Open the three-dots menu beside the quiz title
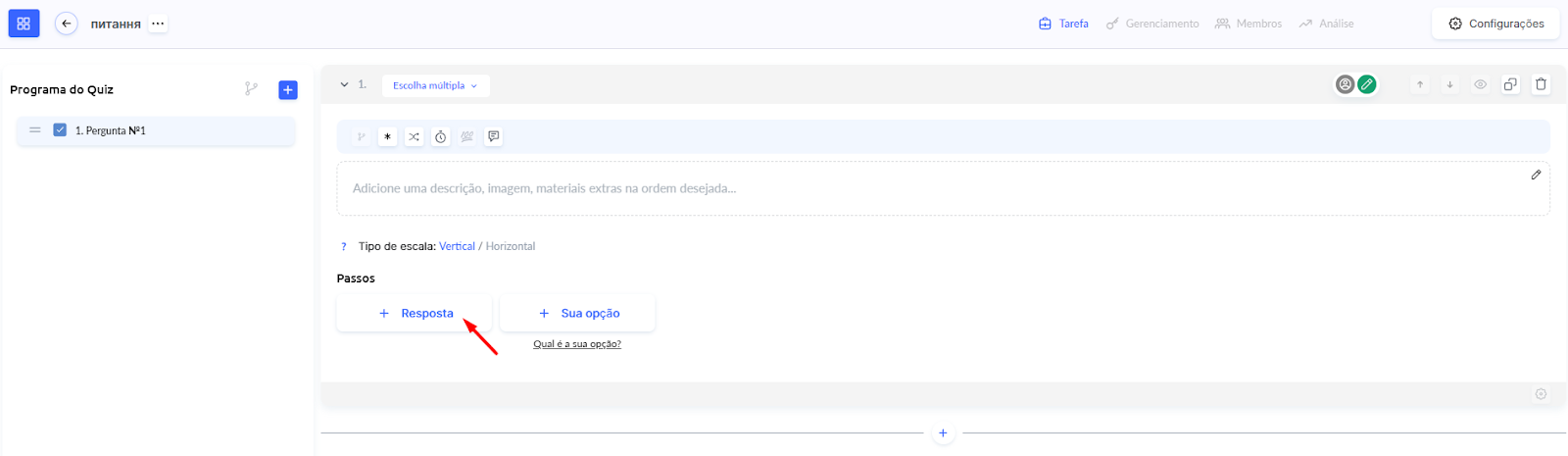The width and height of the screenshot is (1568, 456). 158,24
